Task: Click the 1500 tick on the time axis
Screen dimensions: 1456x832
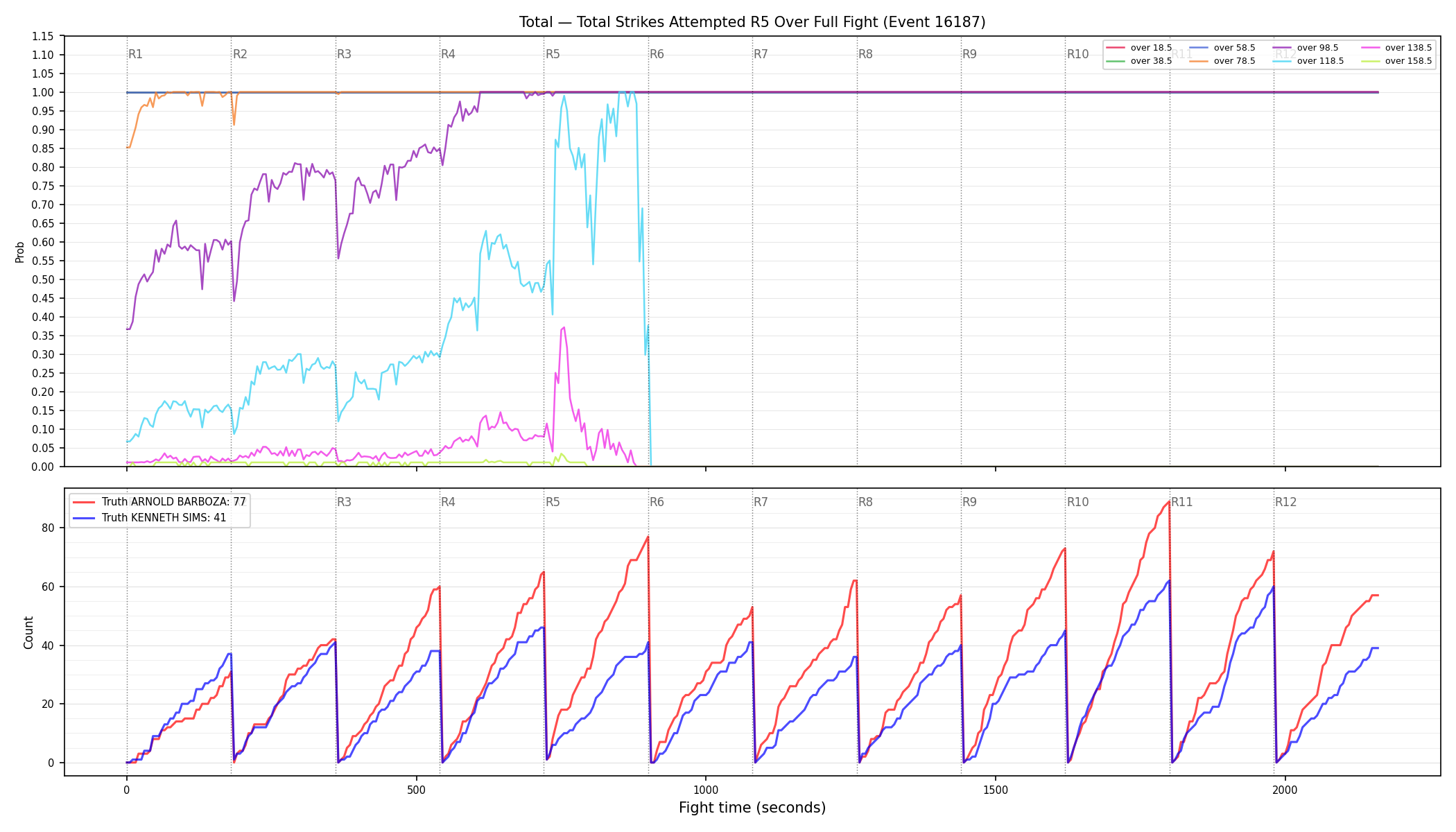Action: [996, 790]
